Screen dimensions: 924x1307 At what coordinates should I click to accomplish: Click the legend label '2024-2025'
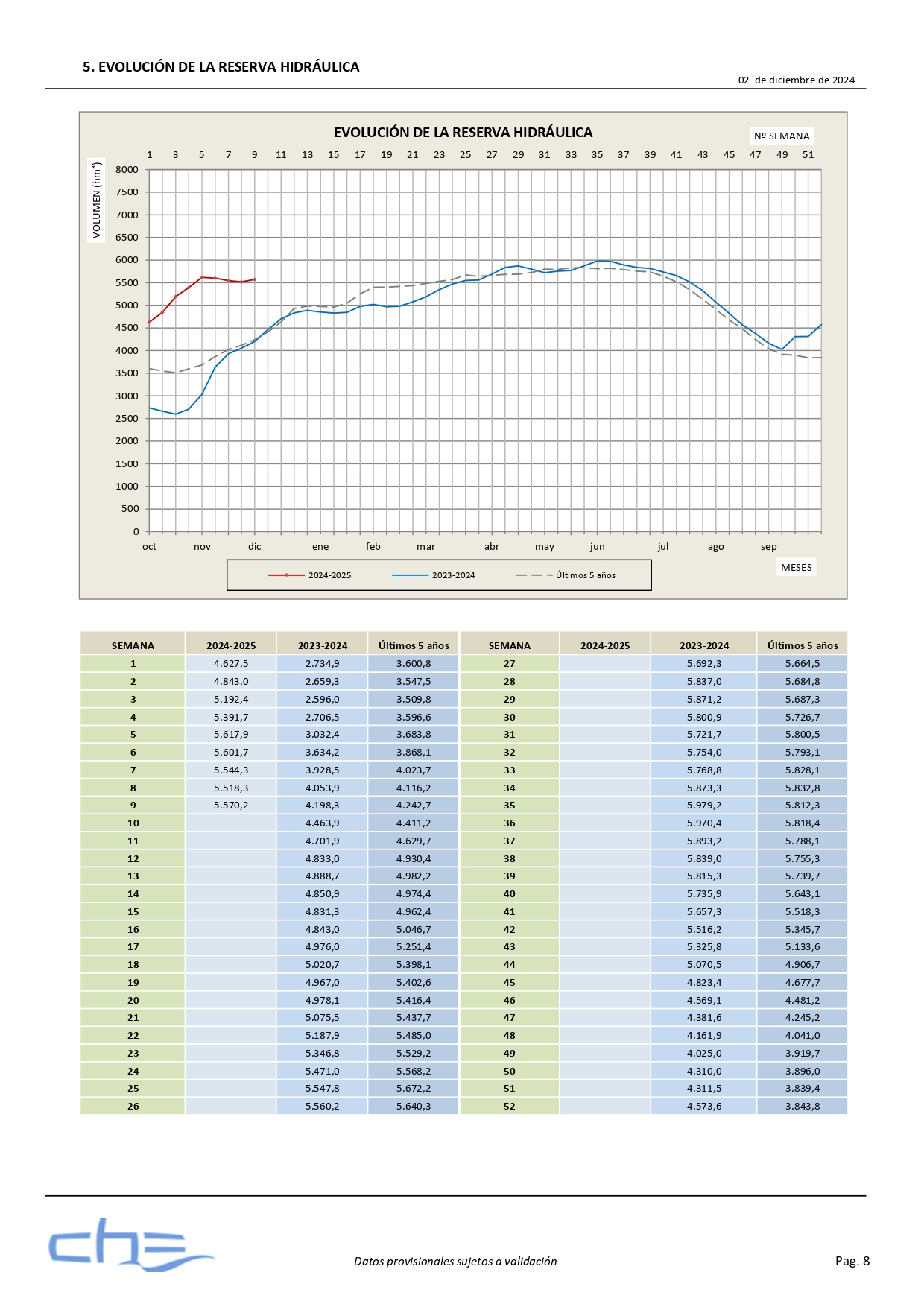click(x=329, y=575)
